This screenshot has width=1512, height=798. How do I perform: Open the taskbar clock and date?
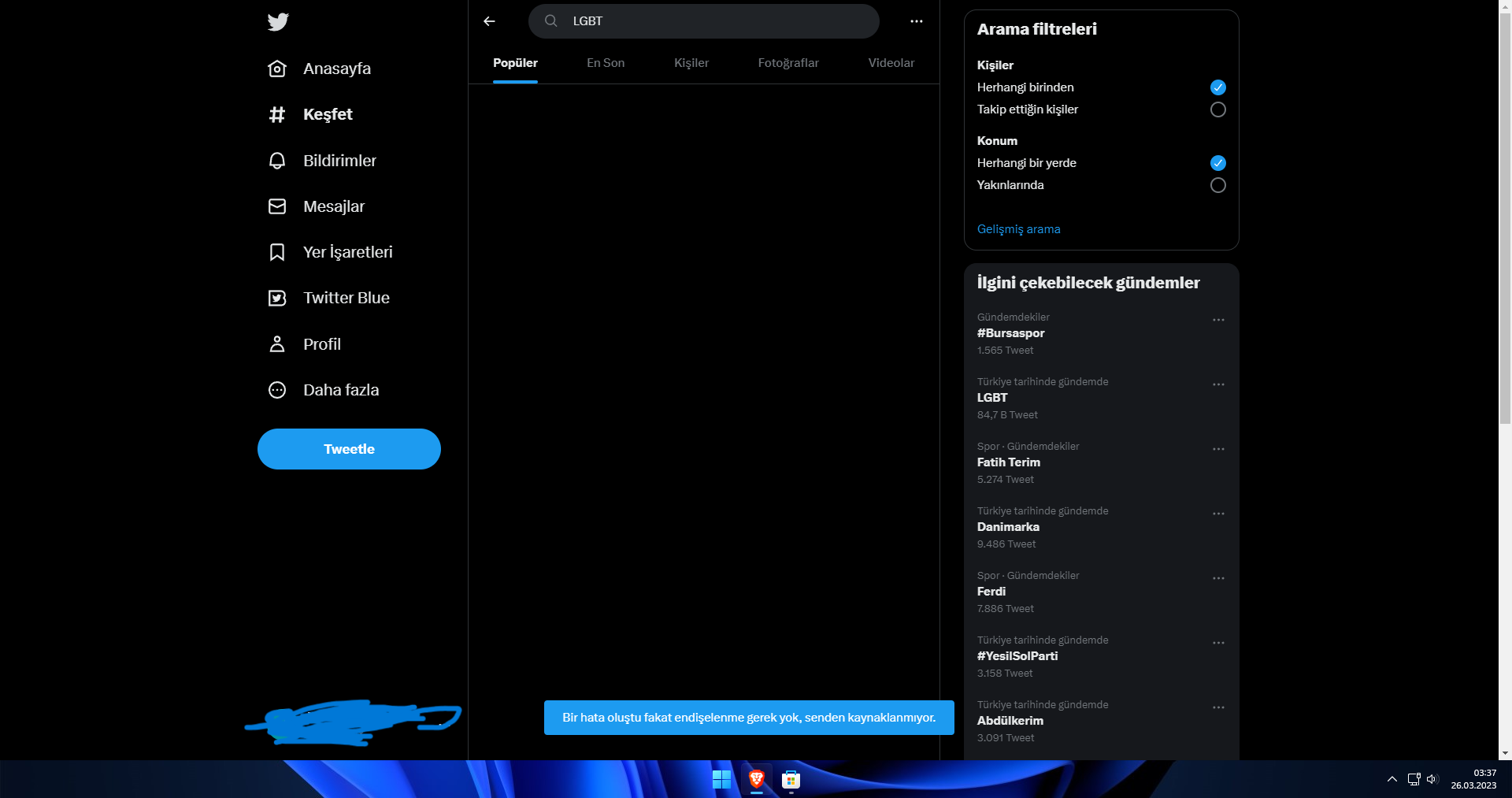click(1473, 779)
